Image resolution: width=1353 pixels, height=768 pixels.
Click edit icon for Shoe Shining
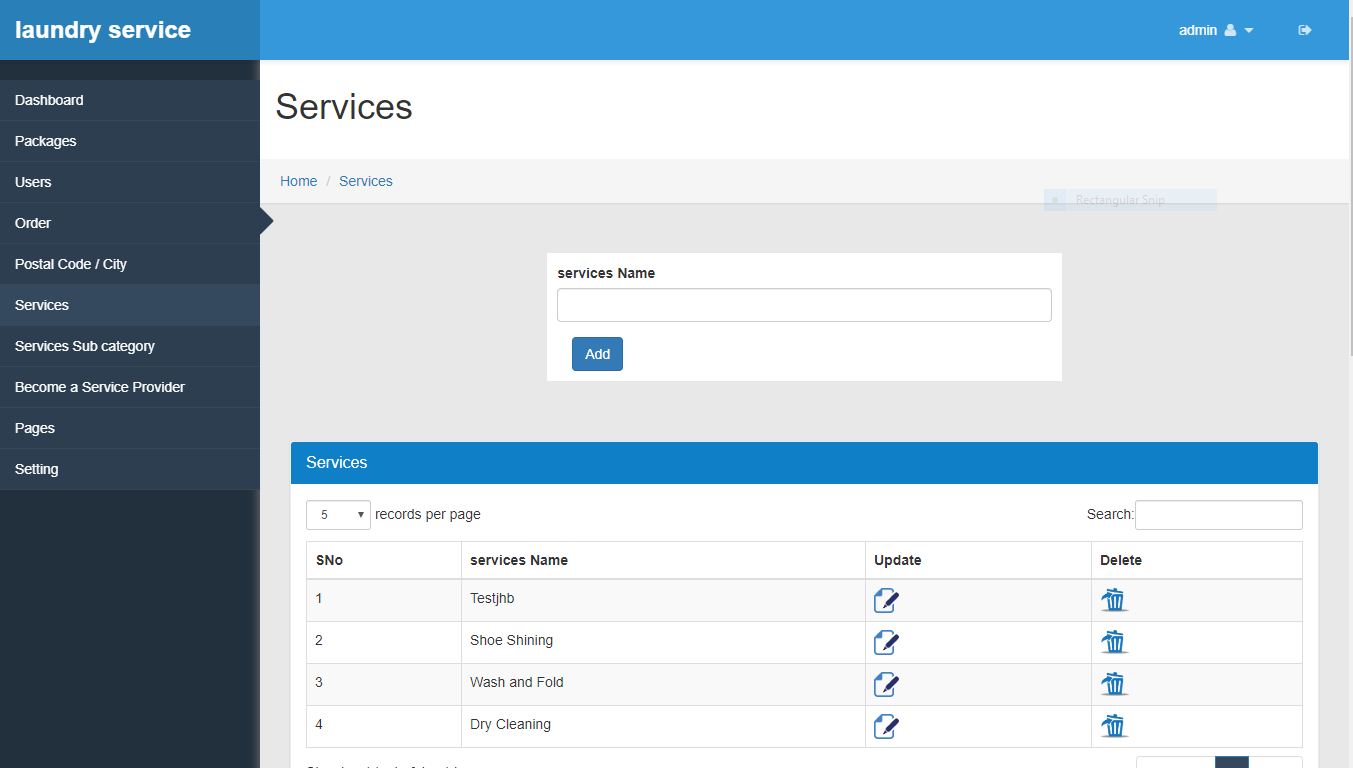pyautogui.click(x=886, y=642)
